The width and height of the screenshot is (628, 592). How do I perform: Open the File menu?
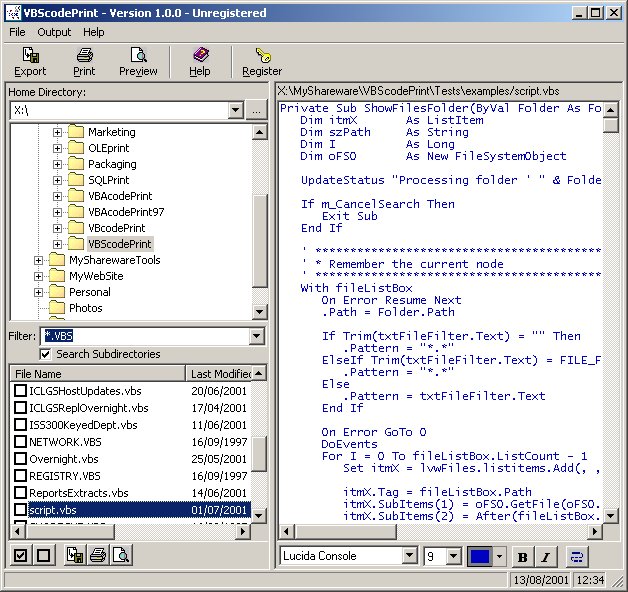[17, 32]
